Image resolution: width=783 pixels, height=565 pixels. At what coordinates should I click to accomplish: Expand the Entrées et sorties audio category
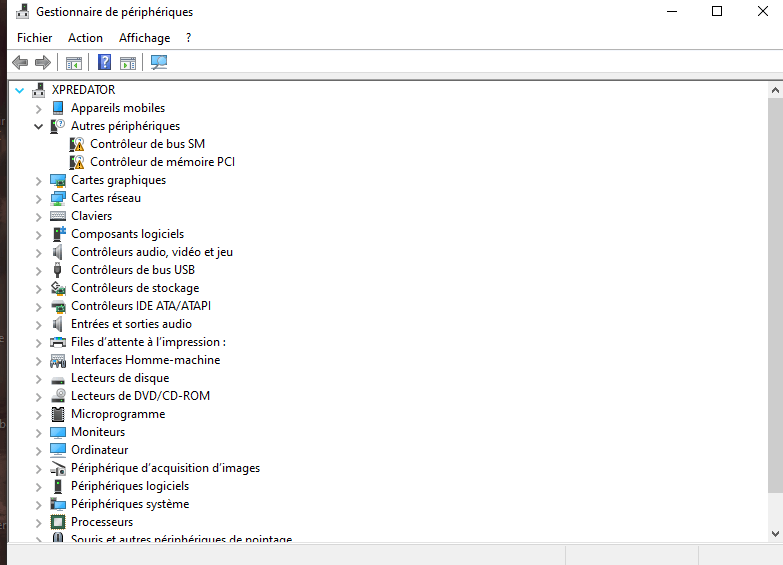38,325
